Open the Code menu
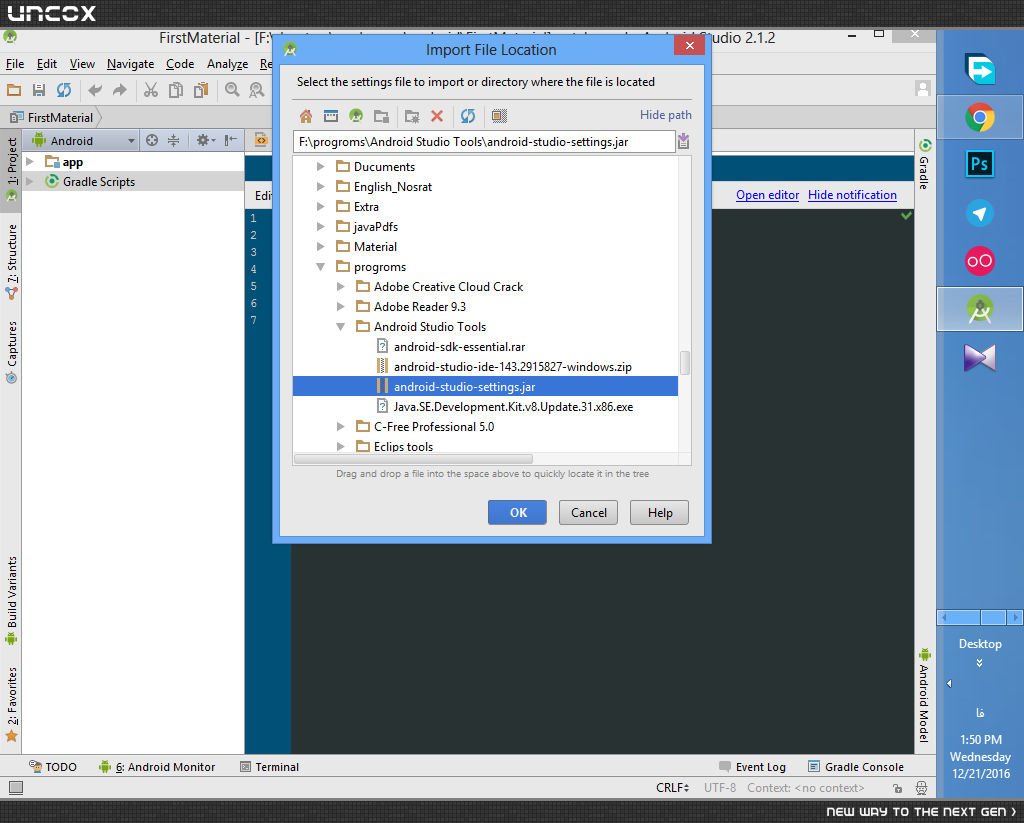Screen dimensions: 1024x823 180,64
